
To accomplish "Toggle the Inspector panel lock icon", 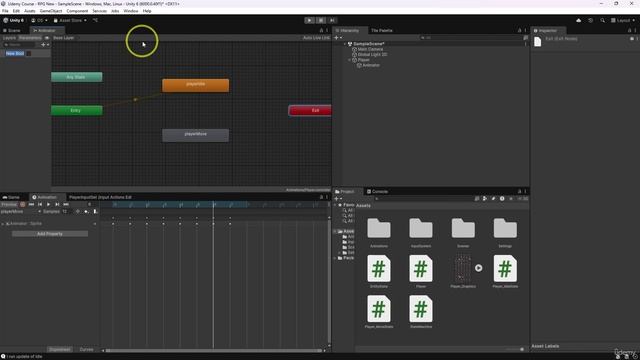I will (x=630, y=31).
